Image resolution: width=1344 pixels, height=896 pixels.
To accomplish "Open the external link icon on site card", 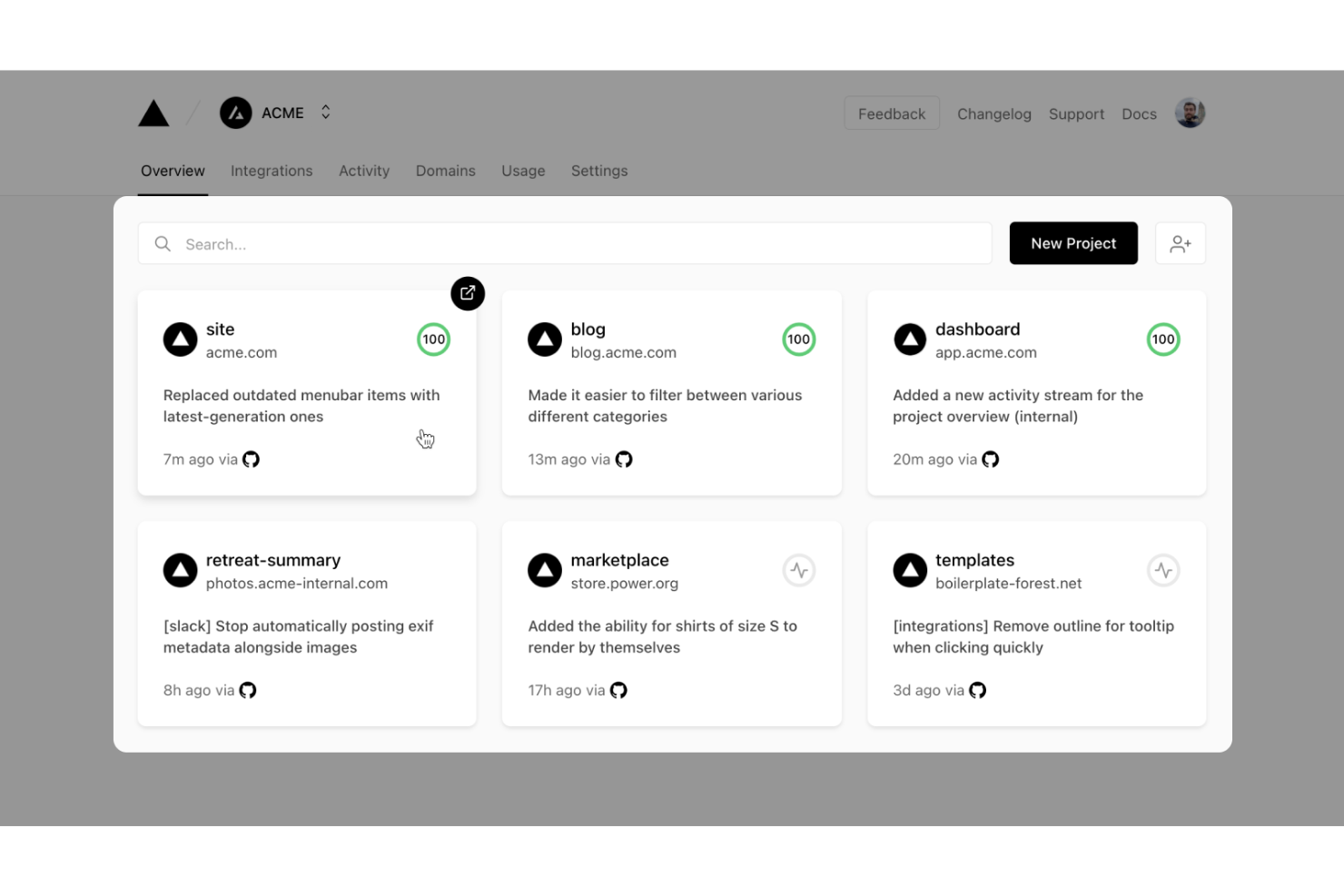I will click(x=468, y=293).
